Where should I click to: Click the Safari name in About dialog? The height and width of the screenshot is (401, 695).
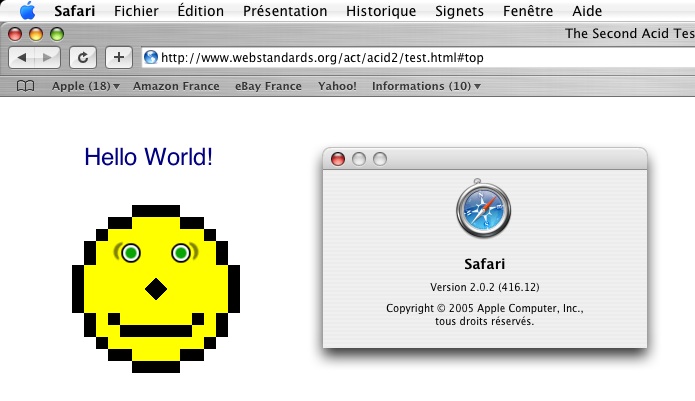coord(484,264)
